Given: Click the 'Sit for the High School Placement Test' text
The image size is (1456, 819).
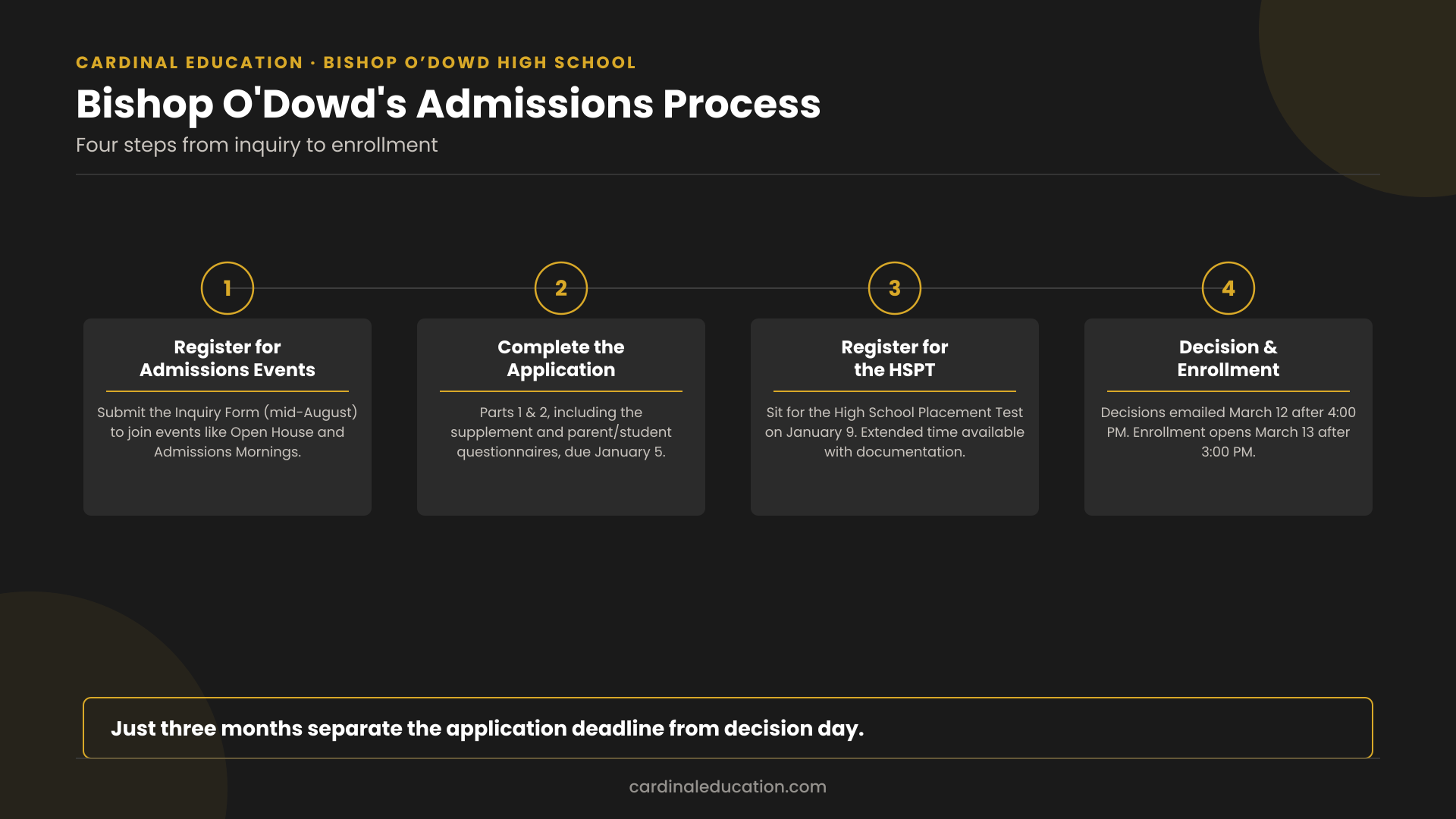Looking at the screenshot, I should click(x=895, y=431).
